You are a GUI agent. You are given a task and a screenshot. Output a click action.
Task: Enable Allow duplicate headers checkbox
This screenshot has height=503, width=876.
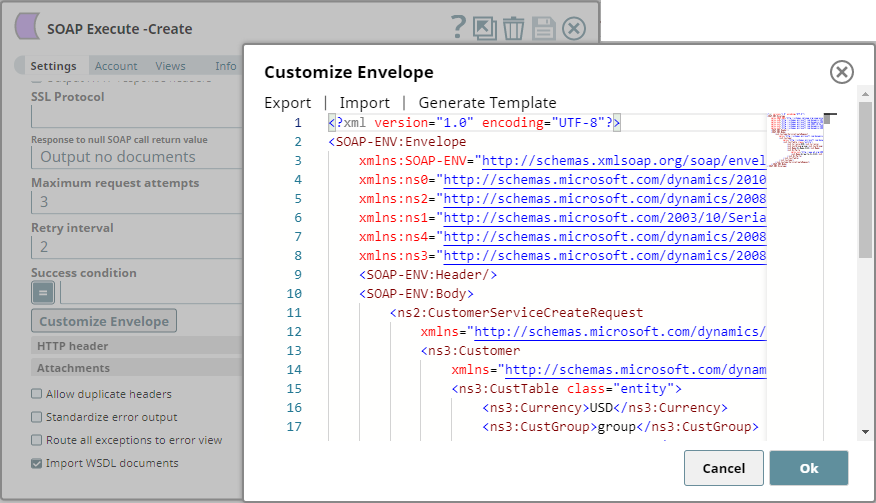coord(37,394)
